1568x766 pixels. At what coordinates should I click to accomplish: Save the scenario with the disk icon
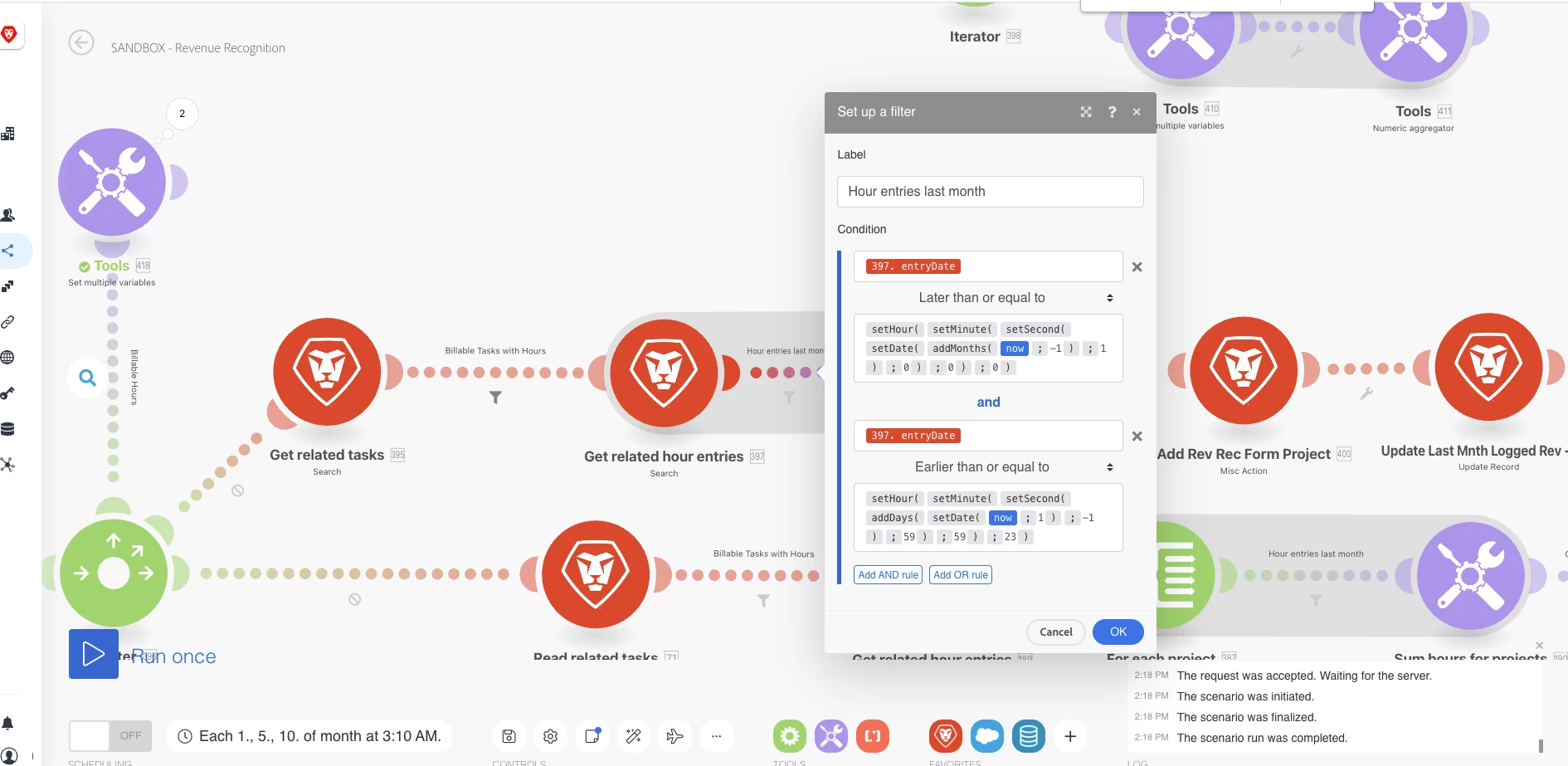[x=509, y=736]
